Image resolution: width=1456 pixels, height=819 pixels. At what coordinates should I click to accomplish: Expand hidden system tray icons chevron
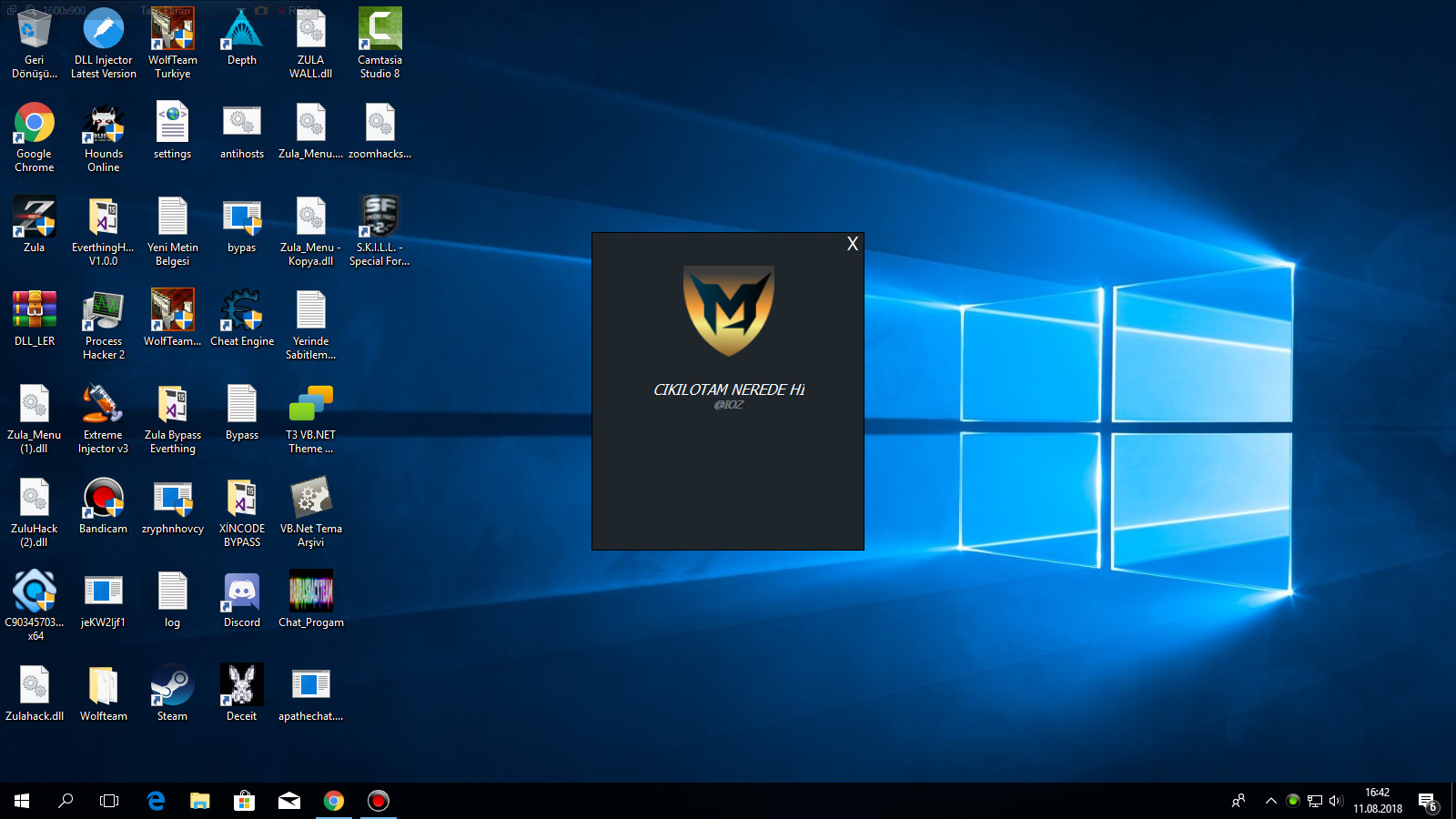[1270, 801]
